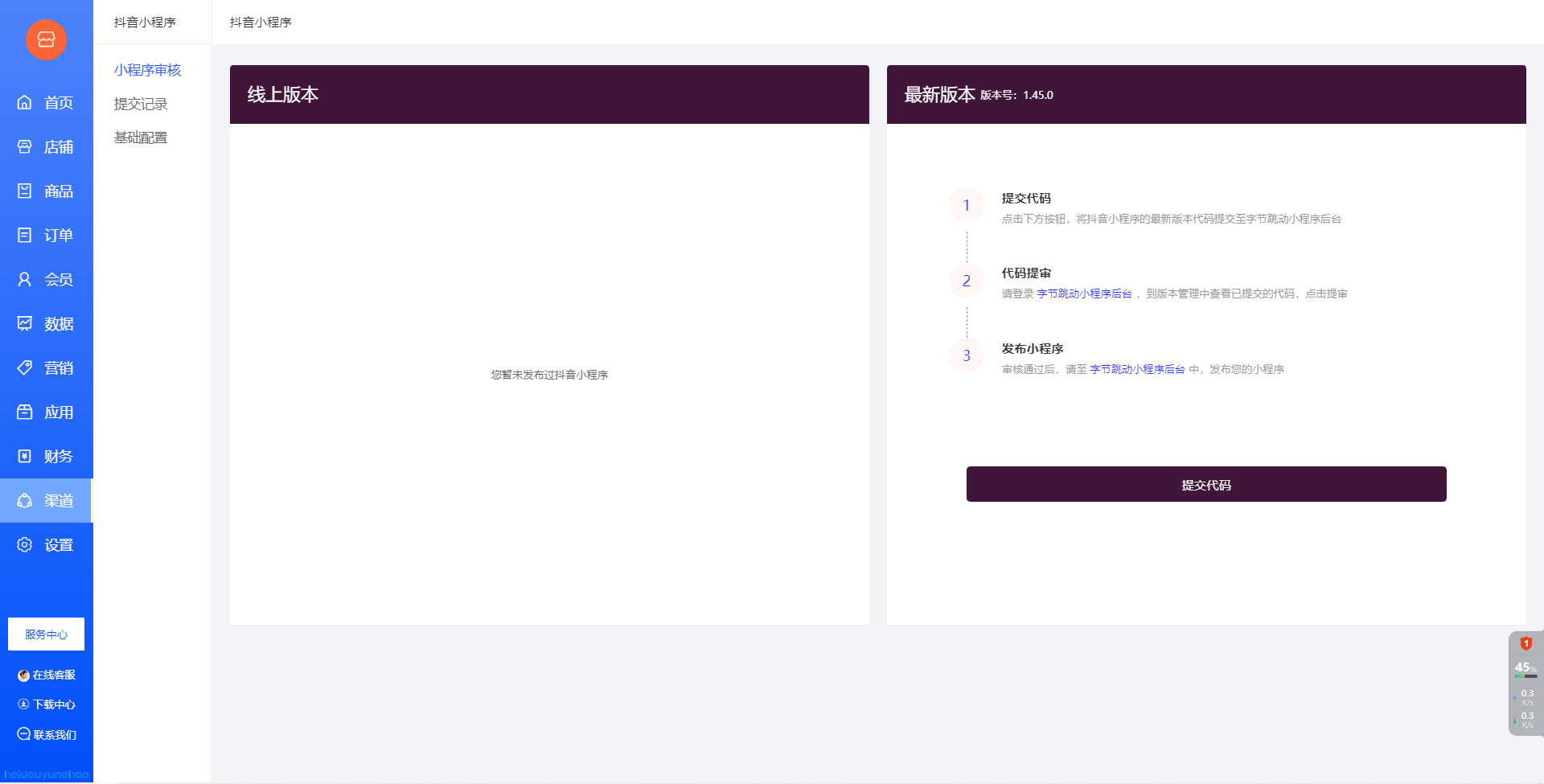Click the 提交代码 step heading
This screenshot has height=784, width=1544.
pyautogui.click(x=1026, y=198)
